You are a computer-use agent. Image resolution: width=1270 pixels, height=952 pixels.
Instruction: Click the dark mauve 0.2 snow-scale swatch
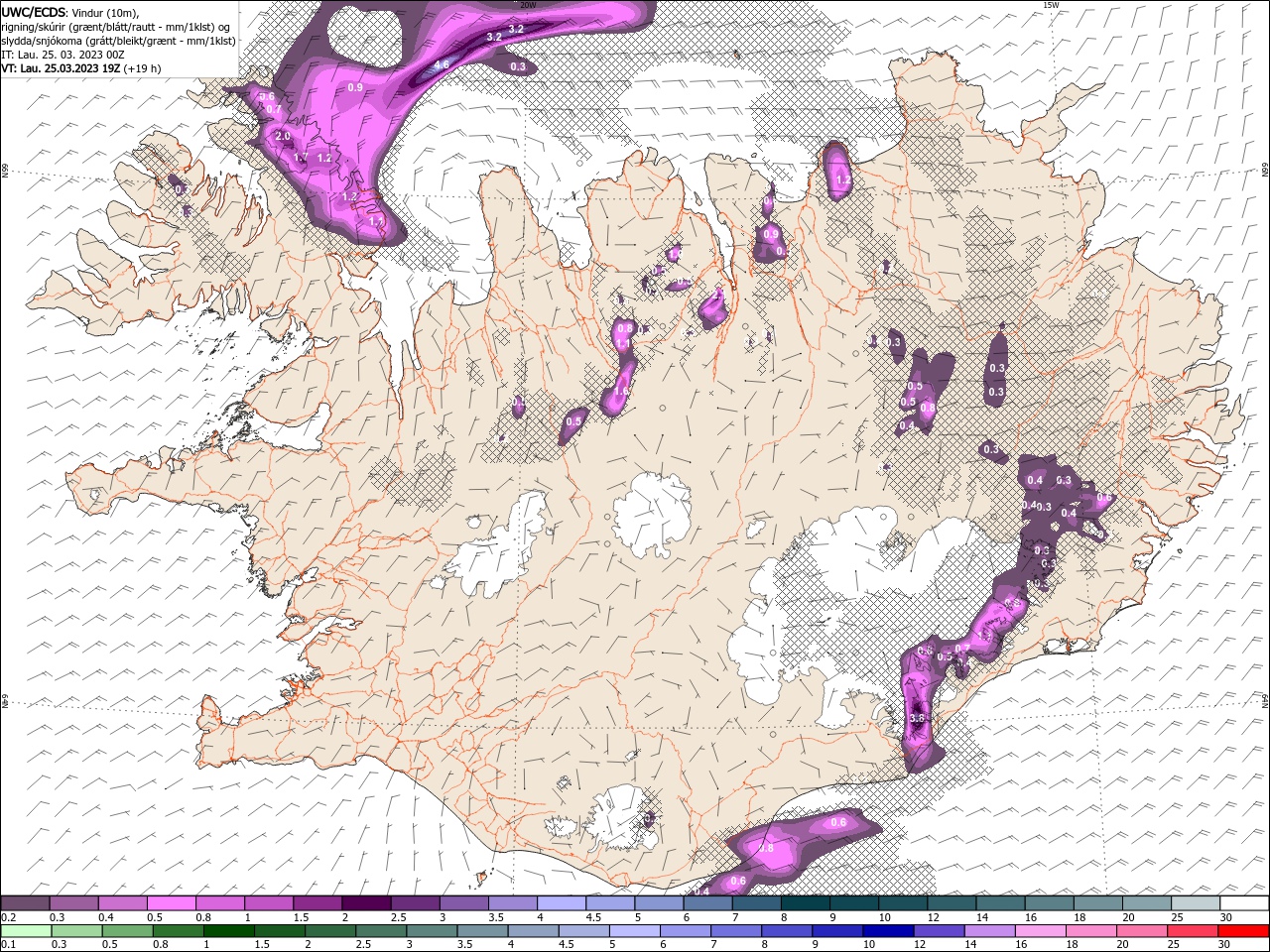tap(25, 903)
